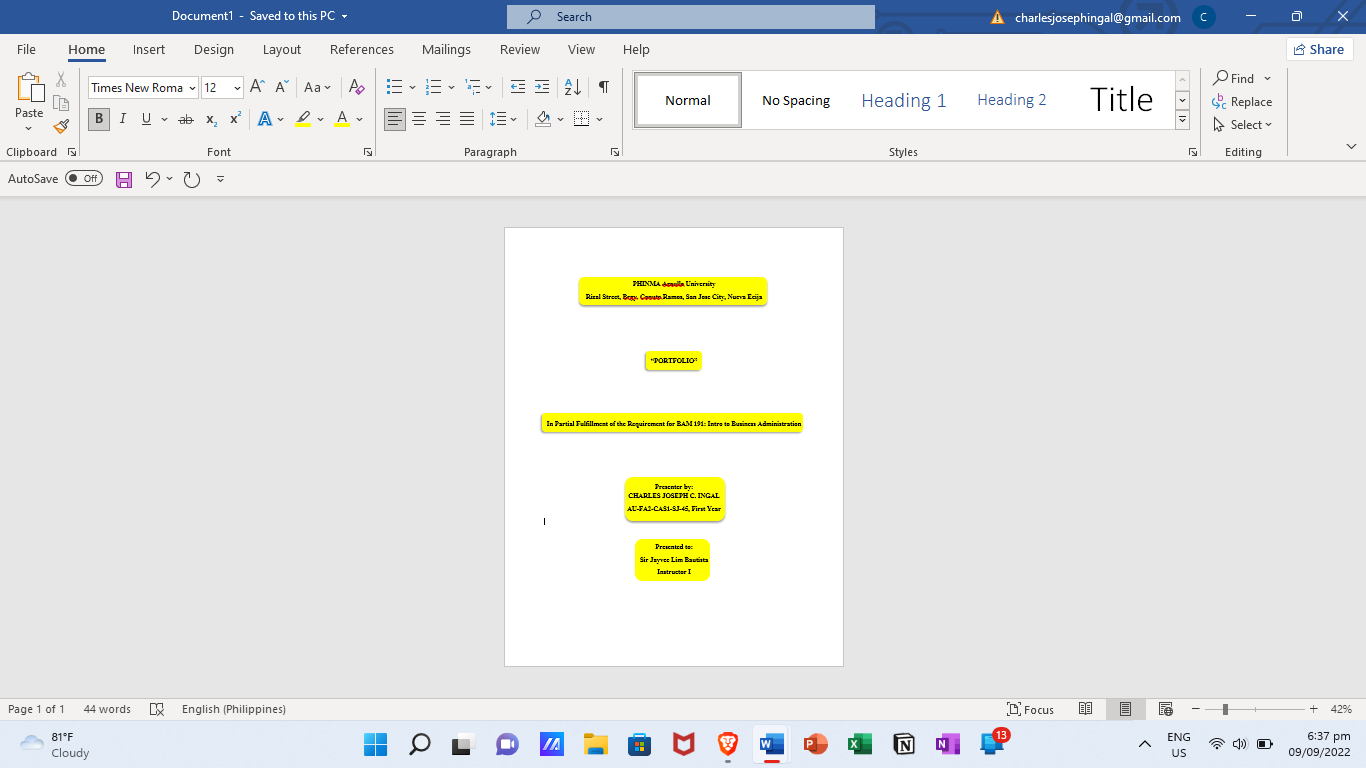This screenshot has width=1366, height=768.
Task: Open the Review tab
Action: (x=520, y=49)
